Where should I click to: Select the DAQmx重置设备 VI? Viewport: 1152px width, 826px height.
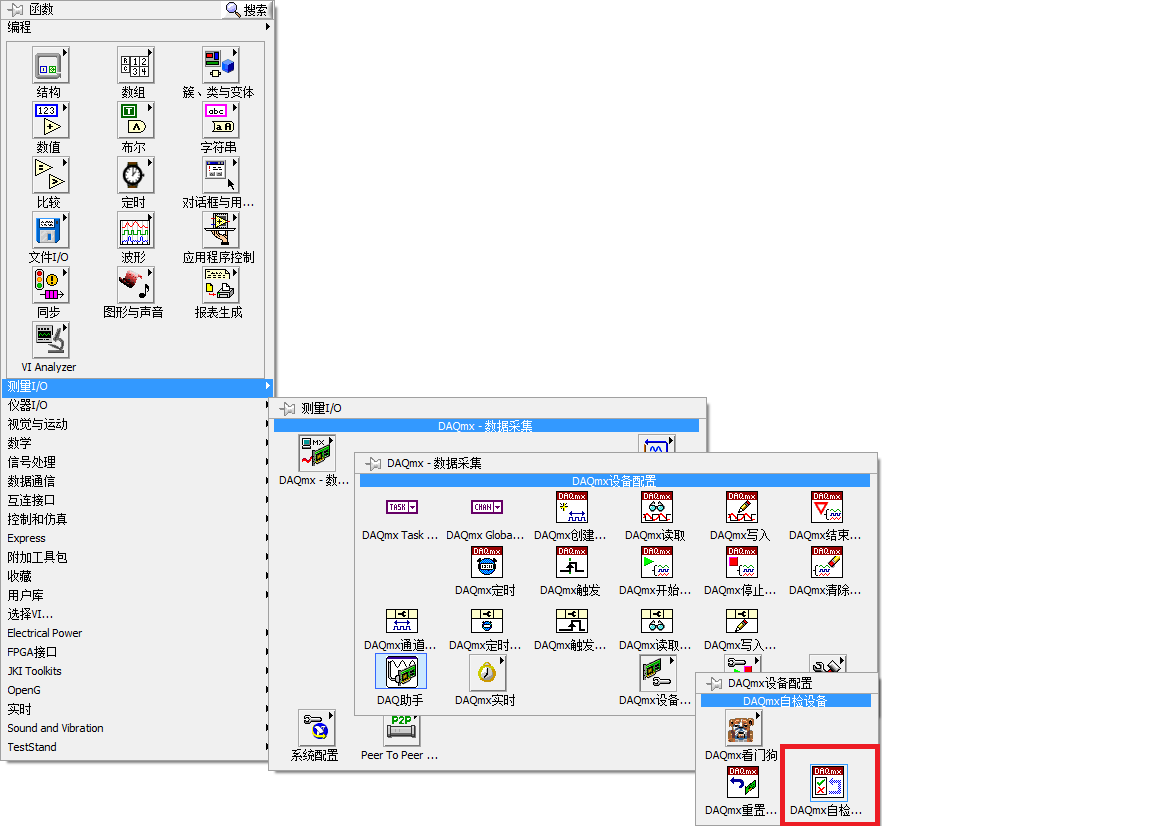click(743, 782)
